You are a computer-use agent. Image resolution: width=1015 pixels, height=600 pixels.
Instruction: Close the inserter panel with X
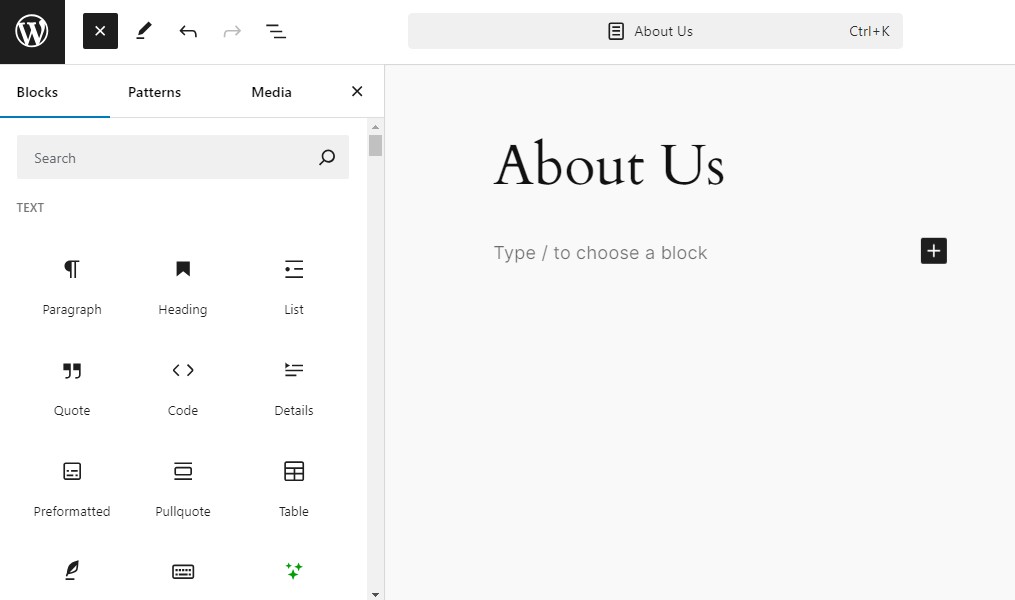point(357,91)
